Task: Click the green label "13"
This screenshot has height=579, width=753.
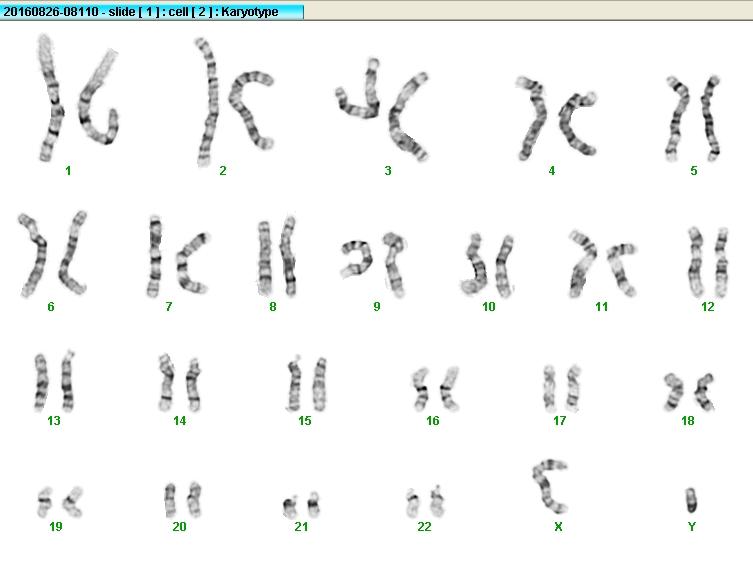Action: [x=54, y=421]
